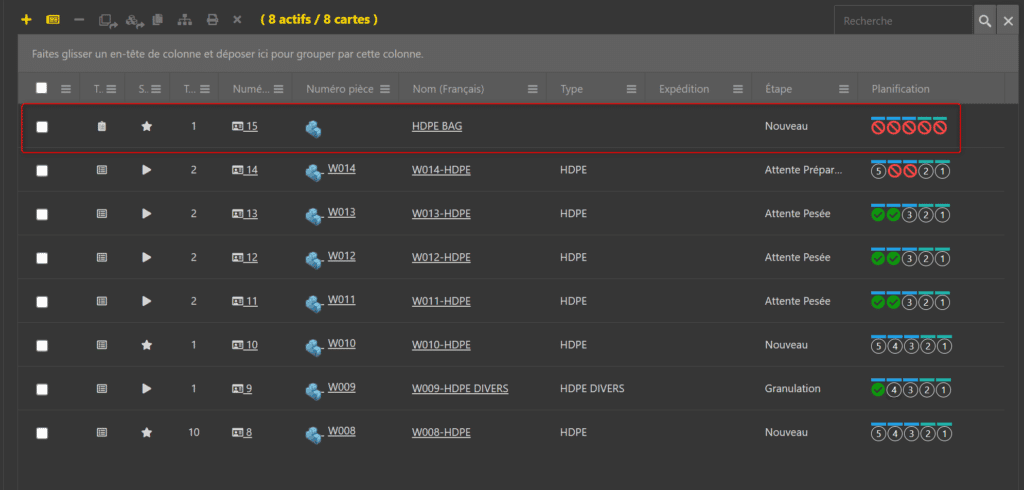Click the magnifying glass search button
This screenshot has height=490, width=1024.
click(x=985, y=21)
